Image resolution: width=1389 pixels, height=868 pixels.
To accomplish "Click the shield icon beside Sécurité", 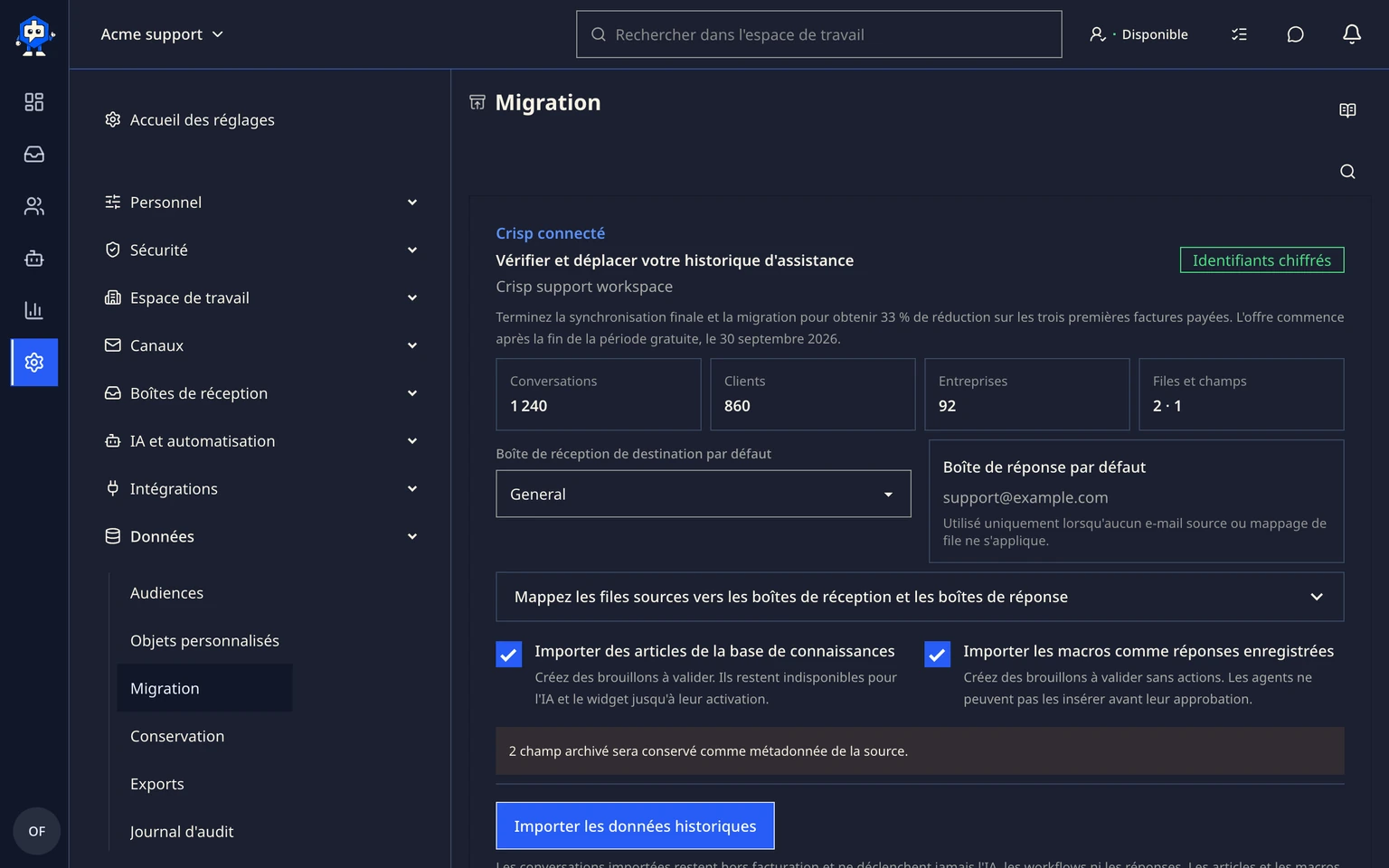I will [113, 250].
